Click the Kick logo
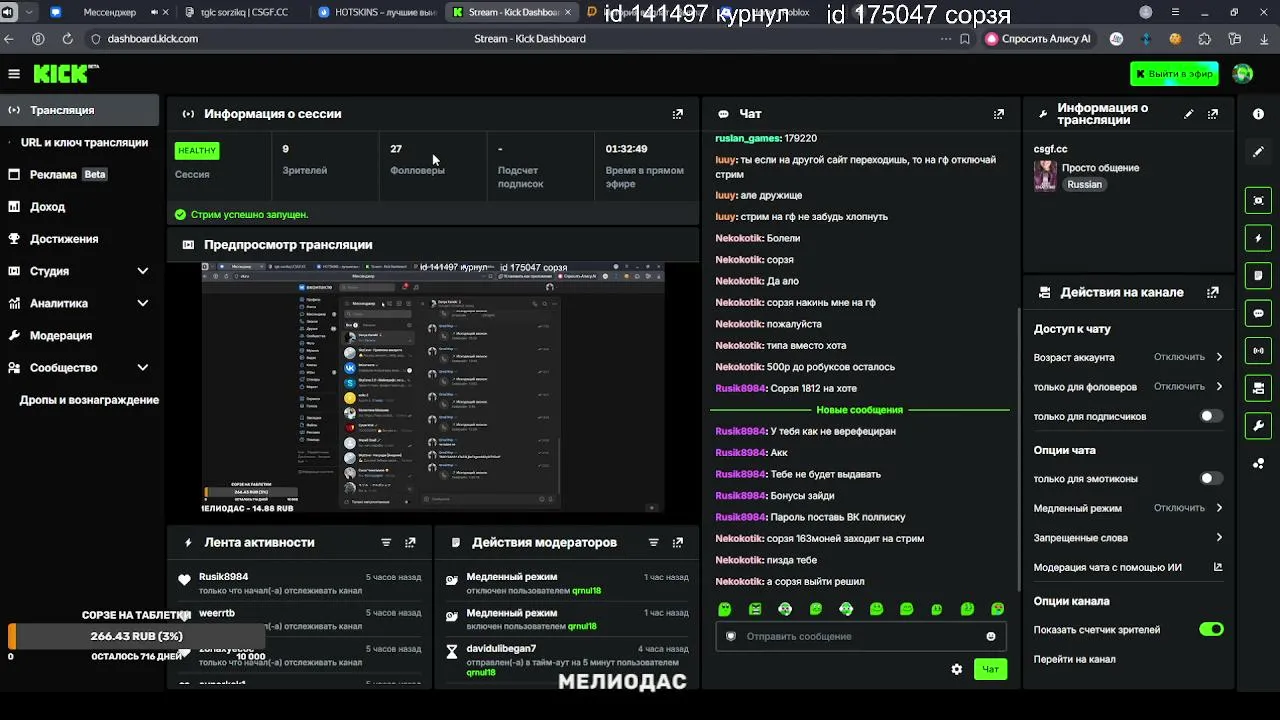 coord(66,74)
